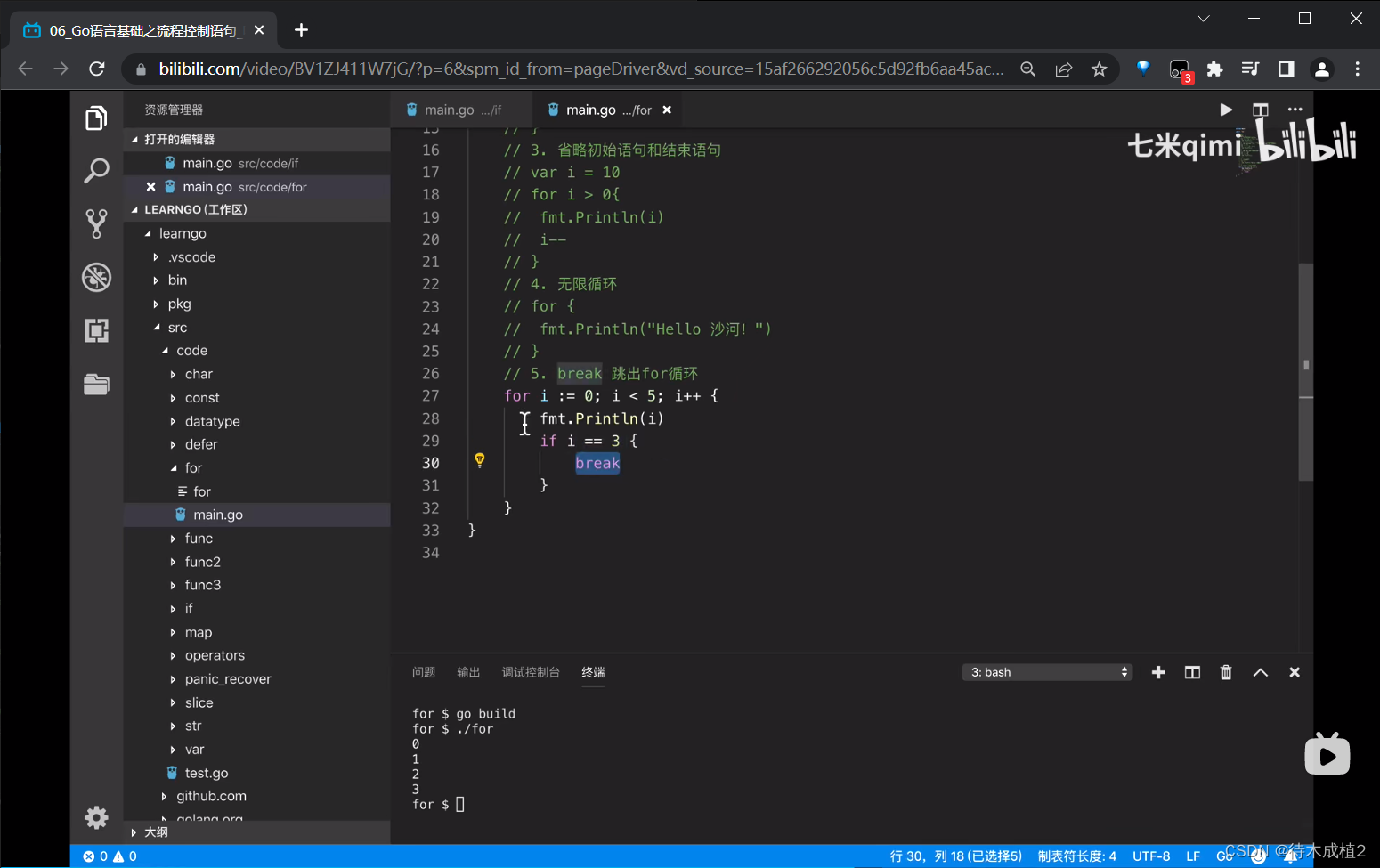Open the Debug Console panel tab
This screenshot has width=1380, height=868.
tap(531, 672)
